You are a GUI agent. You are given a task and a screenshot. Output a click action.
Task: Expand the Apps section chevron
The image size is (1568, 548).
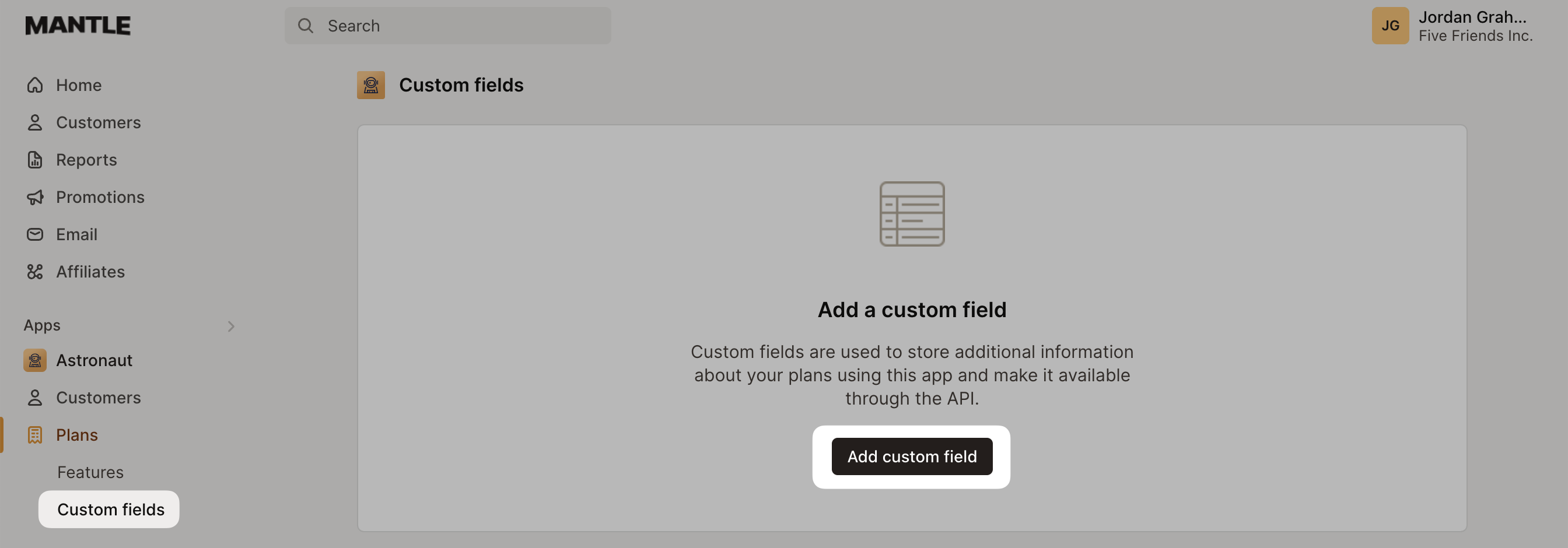[x=232, y=326]
